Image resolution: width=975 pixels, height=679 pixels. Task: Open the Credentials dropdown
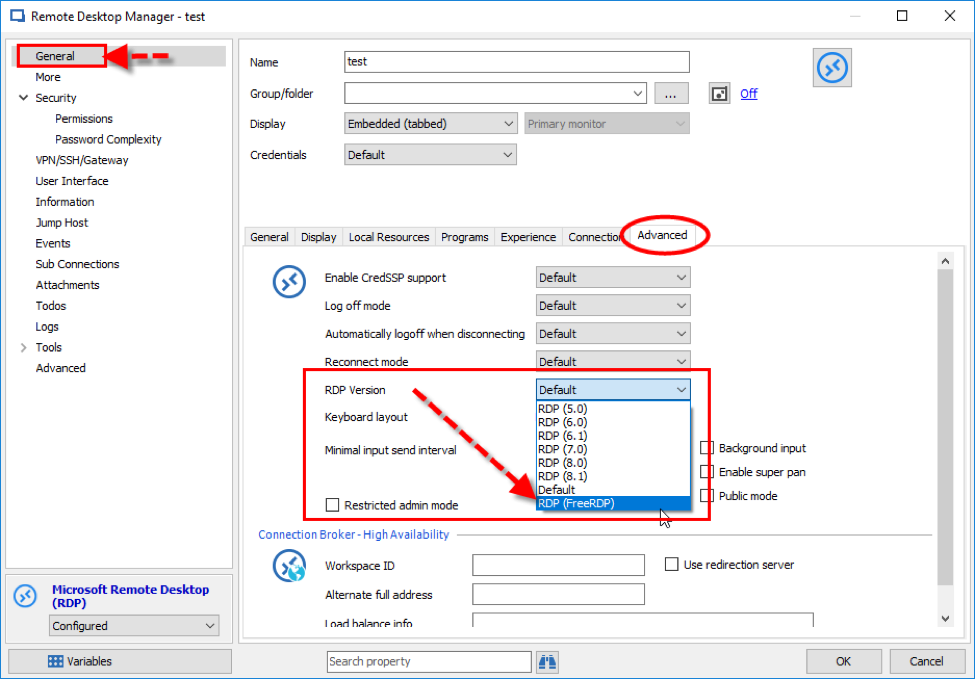tap(430, 155)
